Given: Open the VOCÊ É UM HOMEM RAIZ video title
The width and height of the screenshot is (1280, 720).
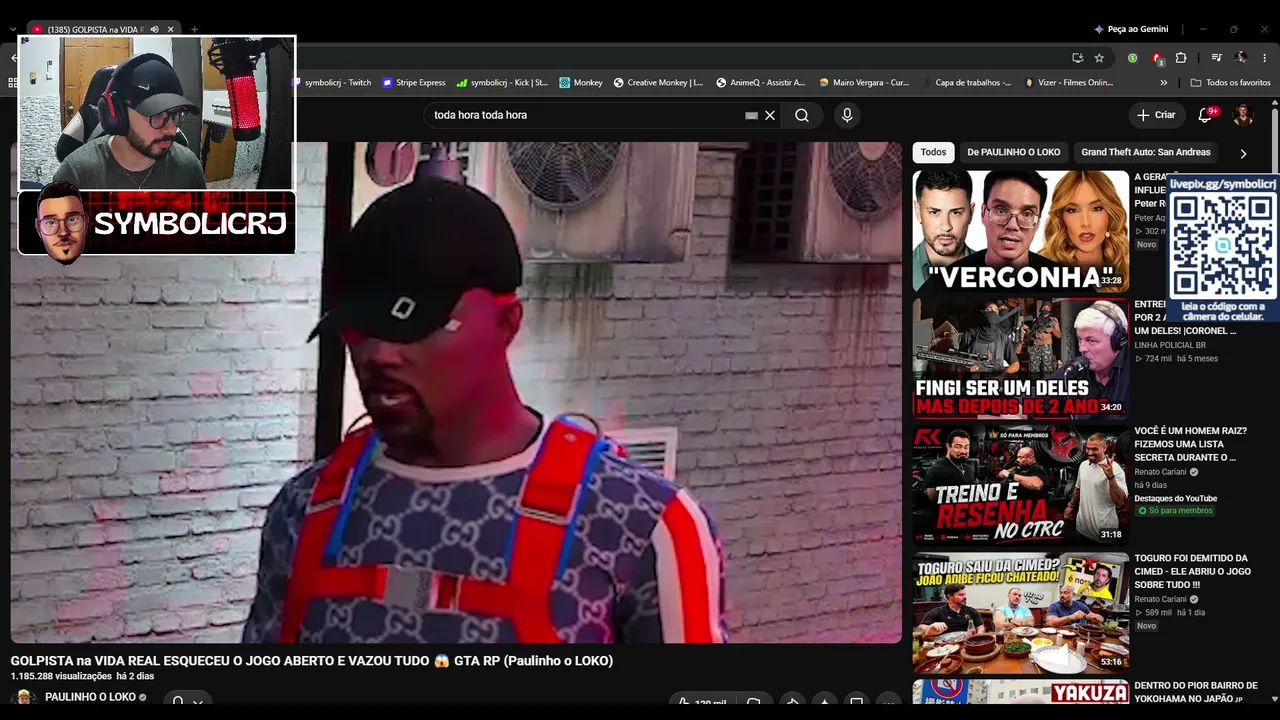Looking at the screenshot, I should coord(1190,444).
